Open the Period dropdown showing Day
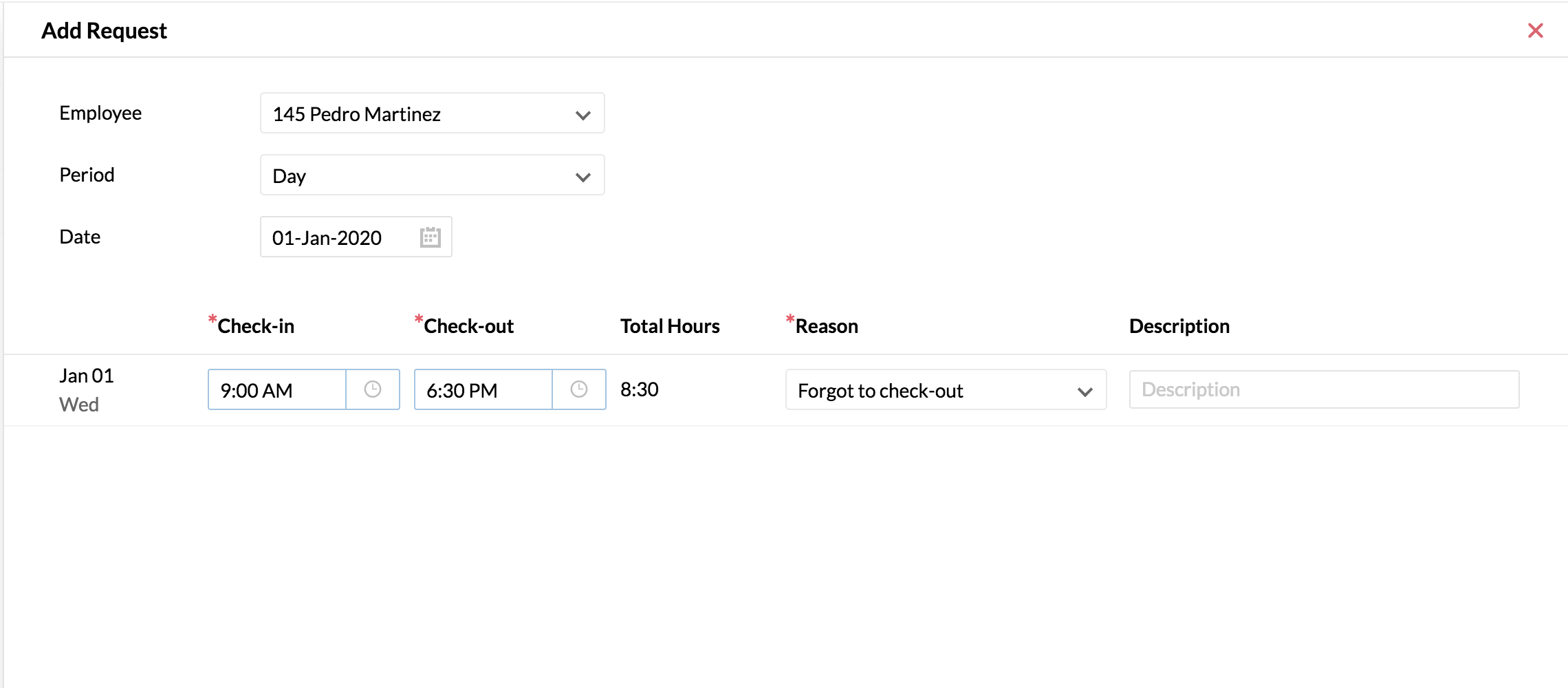This screenshot has width=1568, height=688. 432,175
